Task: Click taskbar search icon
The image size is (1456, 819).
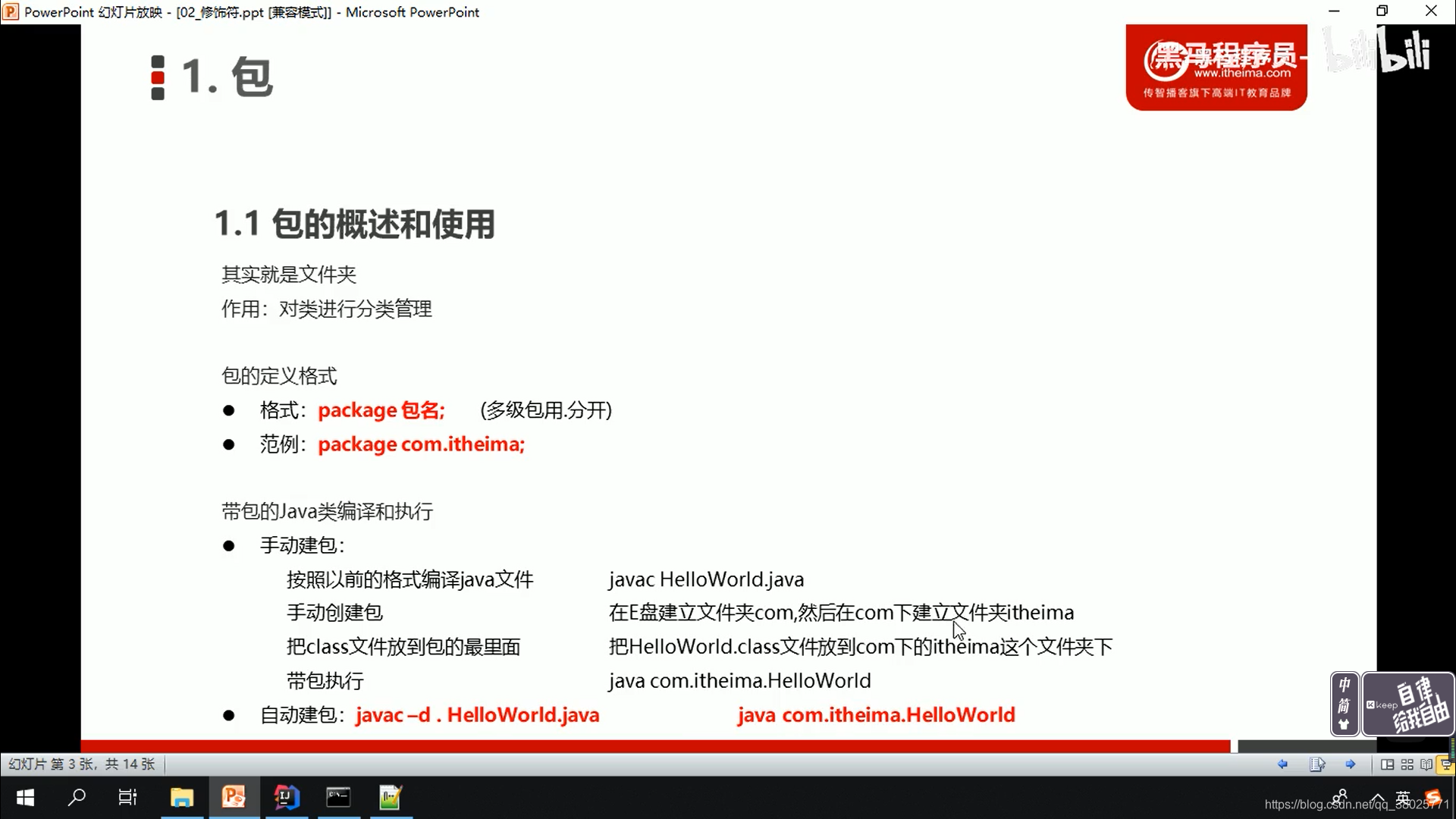Action: click(77, 798)
